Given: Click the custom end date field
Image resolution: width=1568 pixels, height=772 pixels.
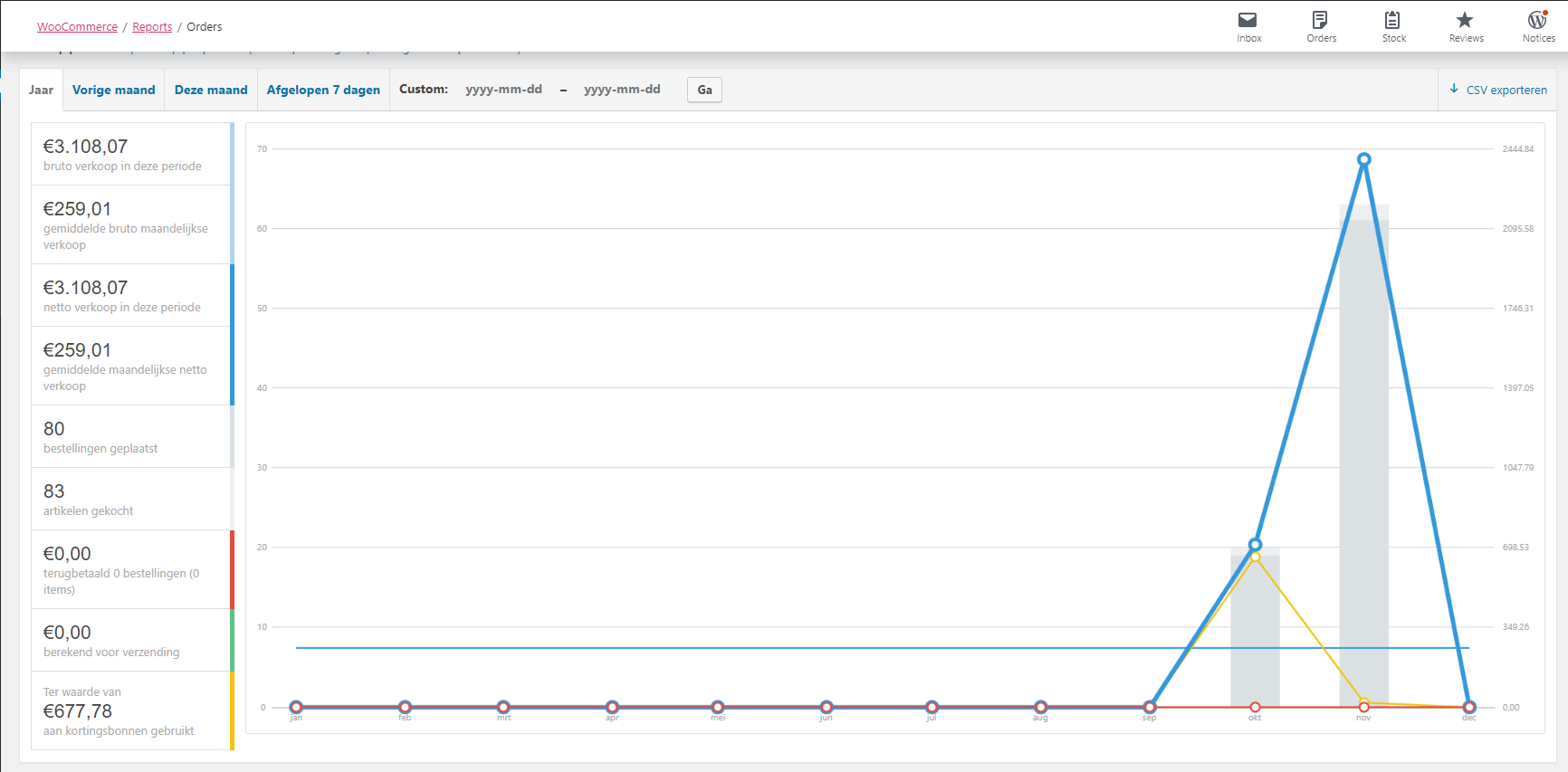Looking at the screenshot, I should click(622, 90).
